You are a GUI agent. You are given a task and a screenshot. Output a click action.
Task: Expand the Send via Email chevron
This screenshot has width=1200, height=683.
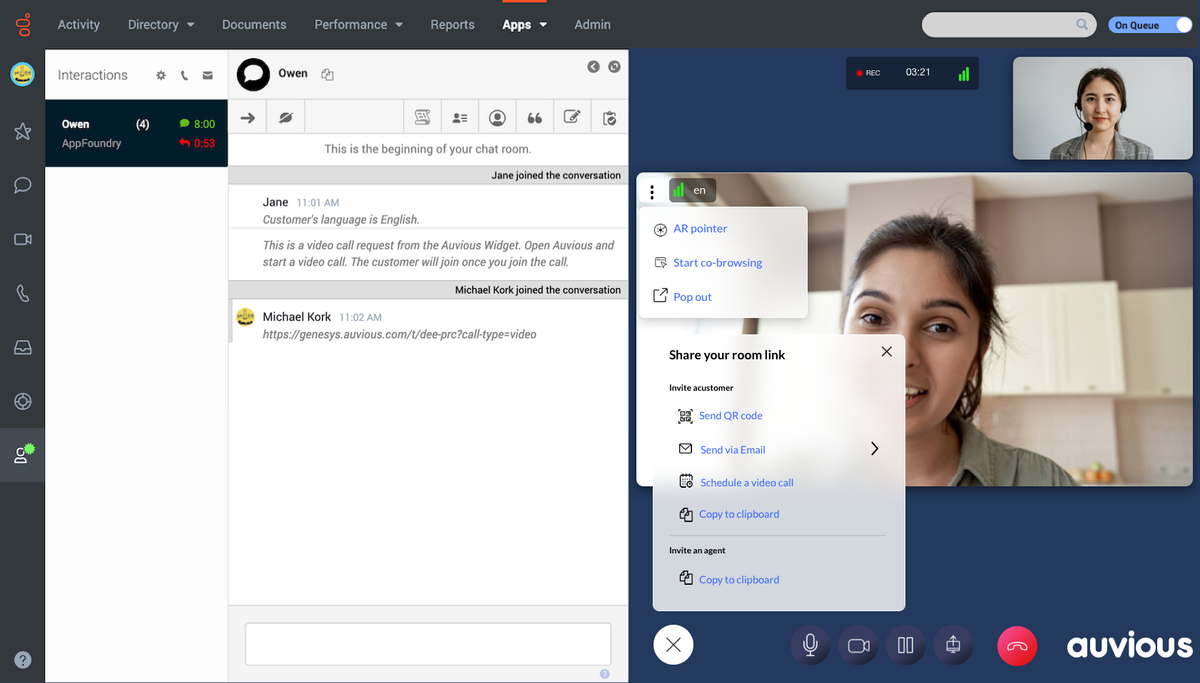(x=874, y=449)
